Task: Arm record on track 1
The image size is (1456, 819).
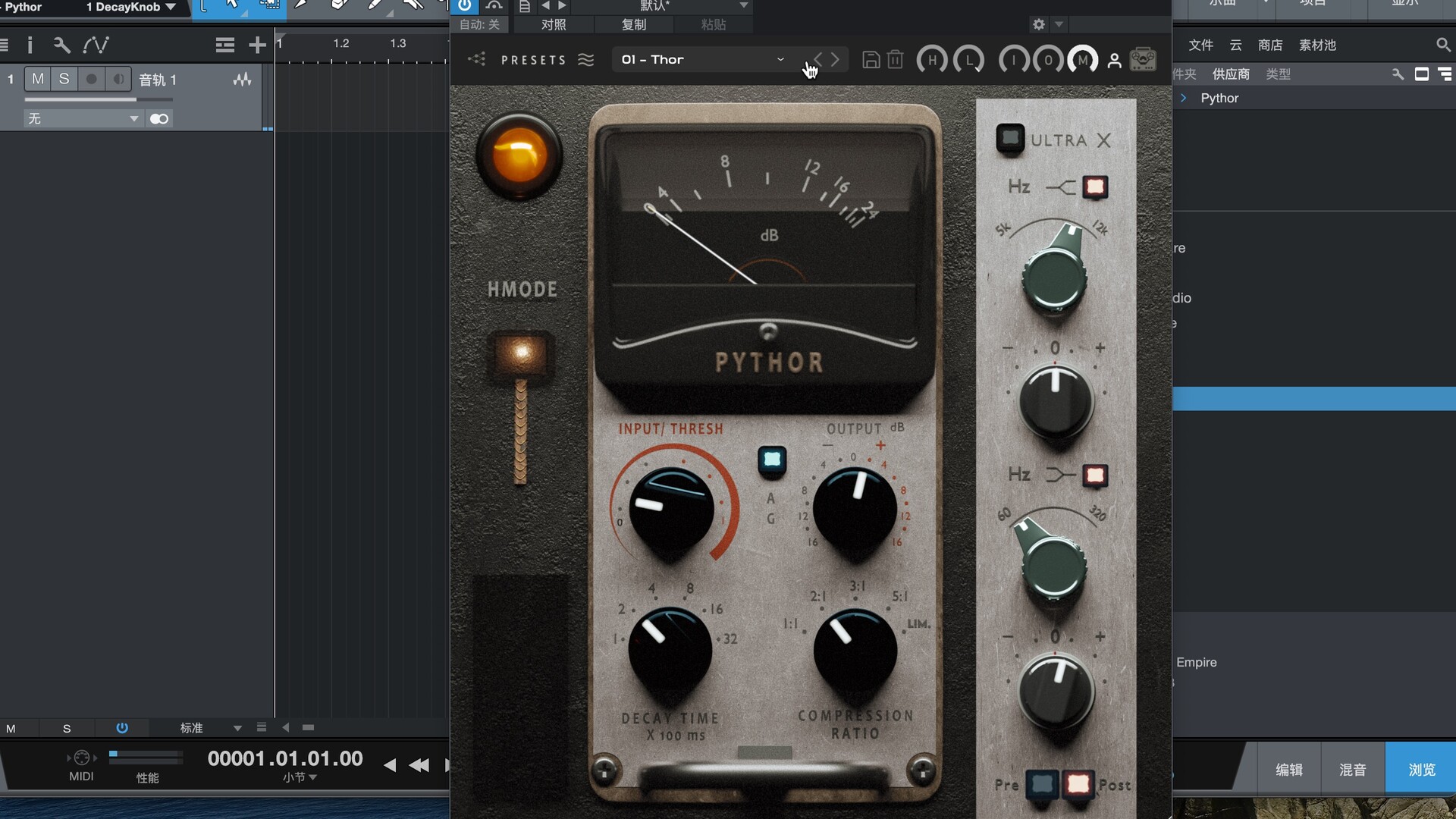Action: click(91, 79)
